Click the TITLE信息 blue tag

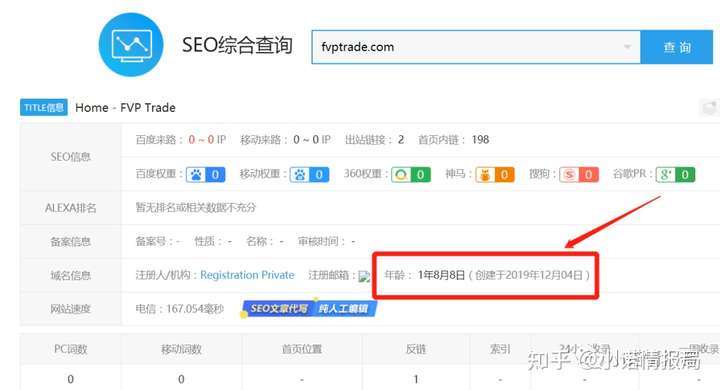[44, 107]
